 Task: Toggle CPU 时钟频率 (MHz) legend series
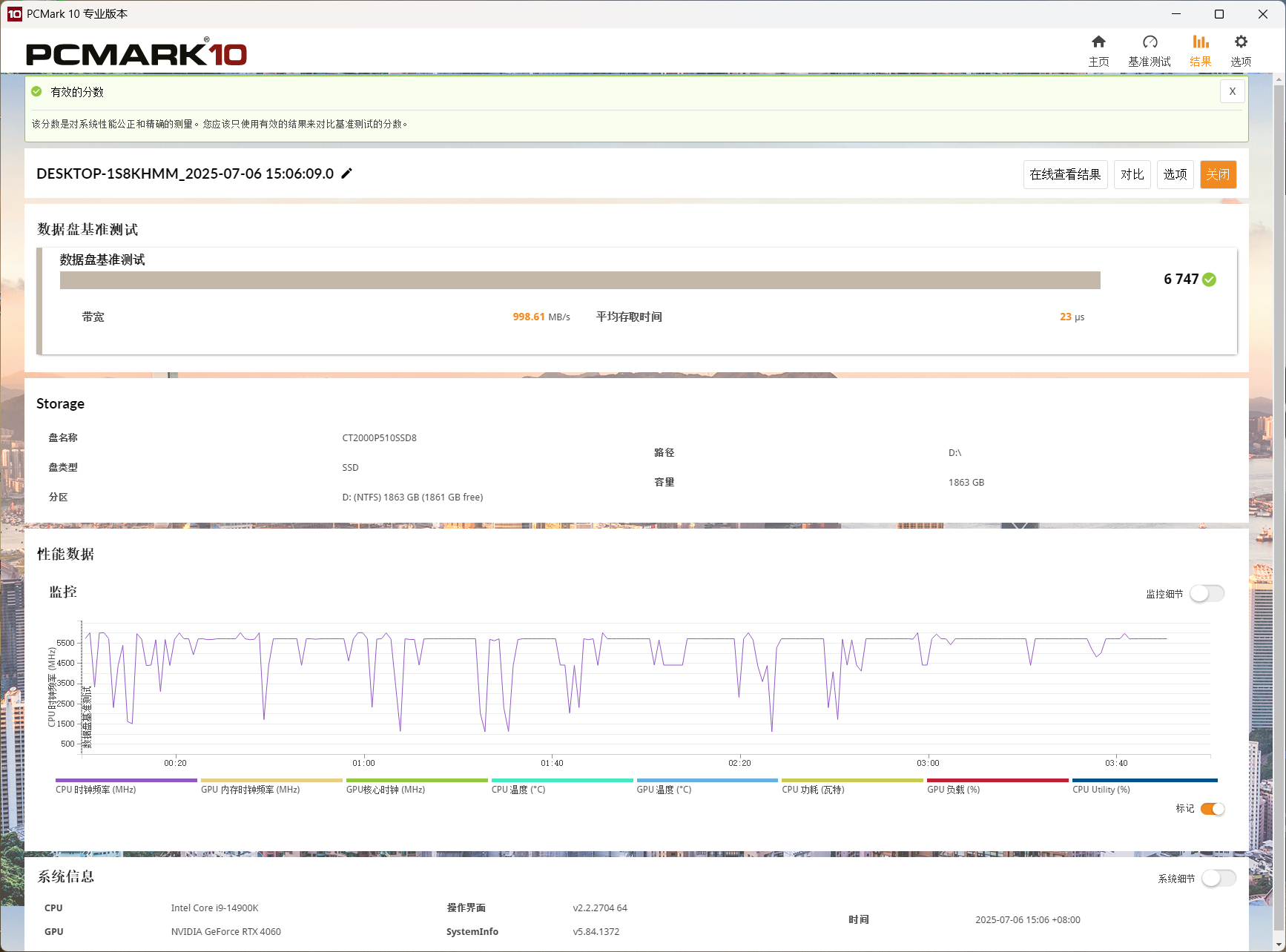[125, 786]
